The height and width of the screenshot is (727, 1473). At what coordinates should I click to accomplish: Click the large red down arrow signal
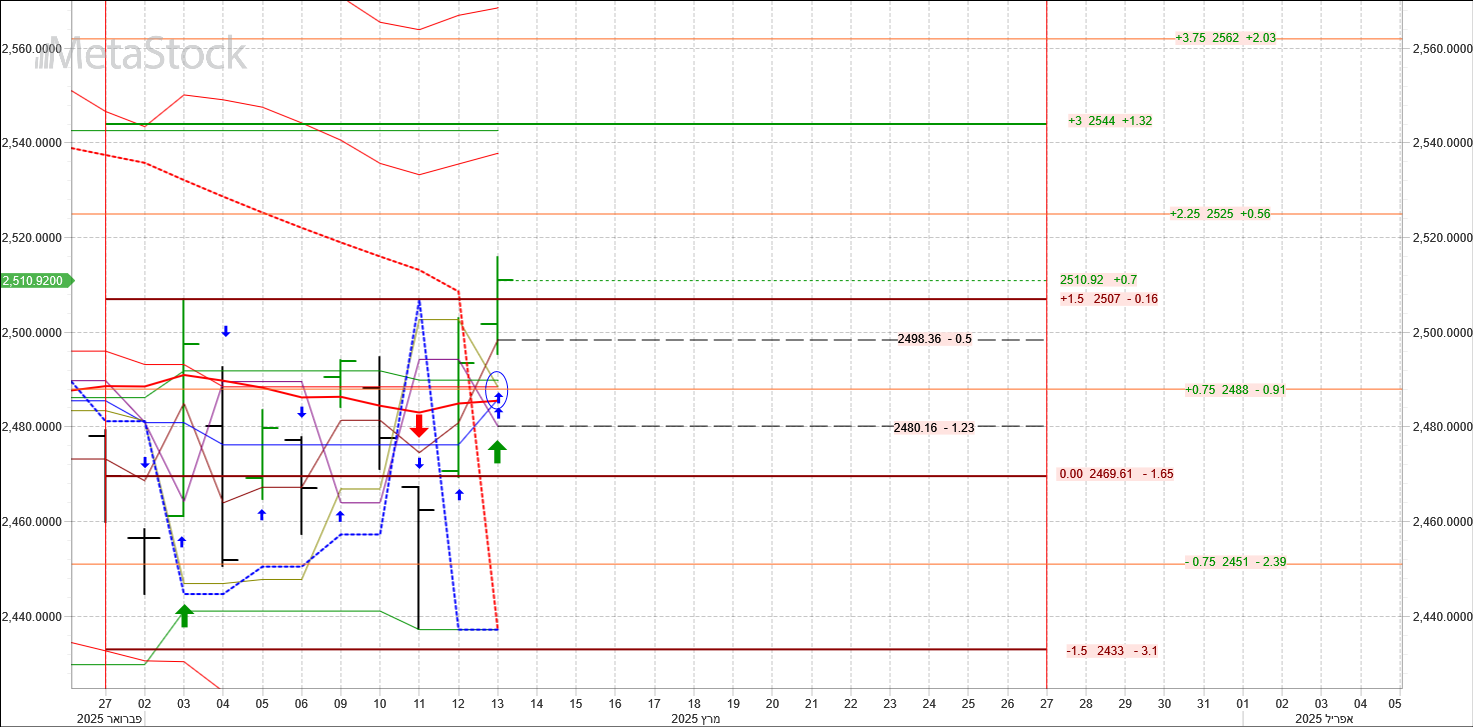[419, 426]
